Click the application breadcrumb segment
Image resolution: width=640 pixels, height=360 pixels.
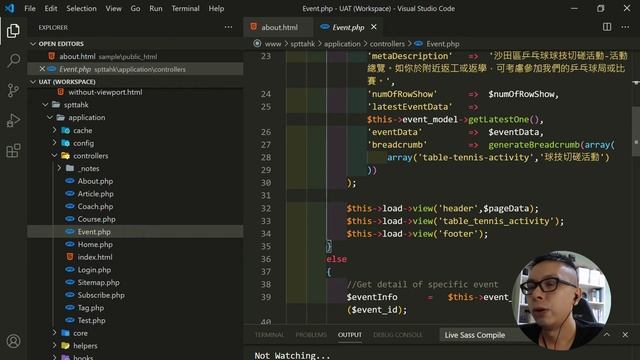pyautogui.click(x=342, y=44)
